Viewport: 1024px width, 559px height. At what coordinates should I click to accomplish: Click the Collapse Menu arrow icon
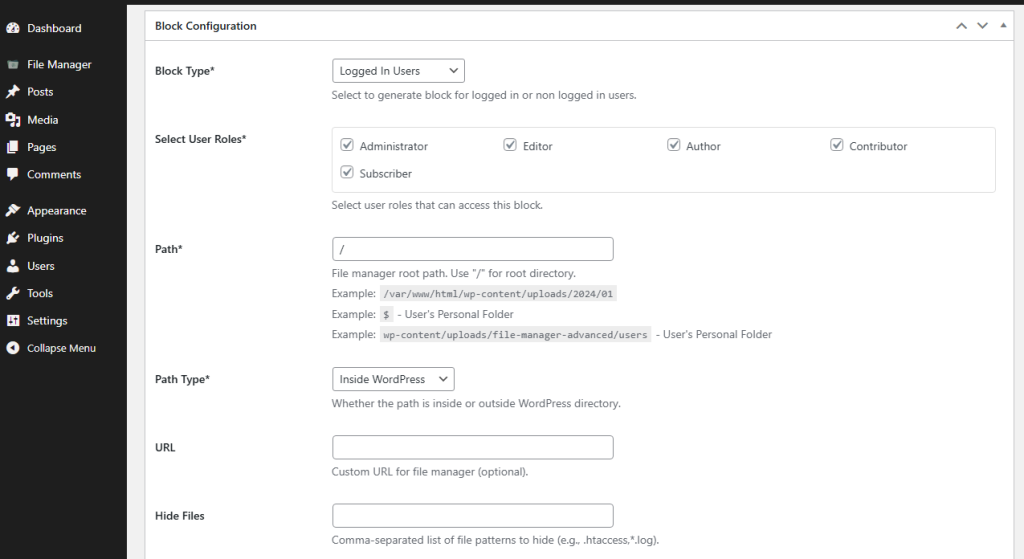pyautogui.click(x=12, y=348)
